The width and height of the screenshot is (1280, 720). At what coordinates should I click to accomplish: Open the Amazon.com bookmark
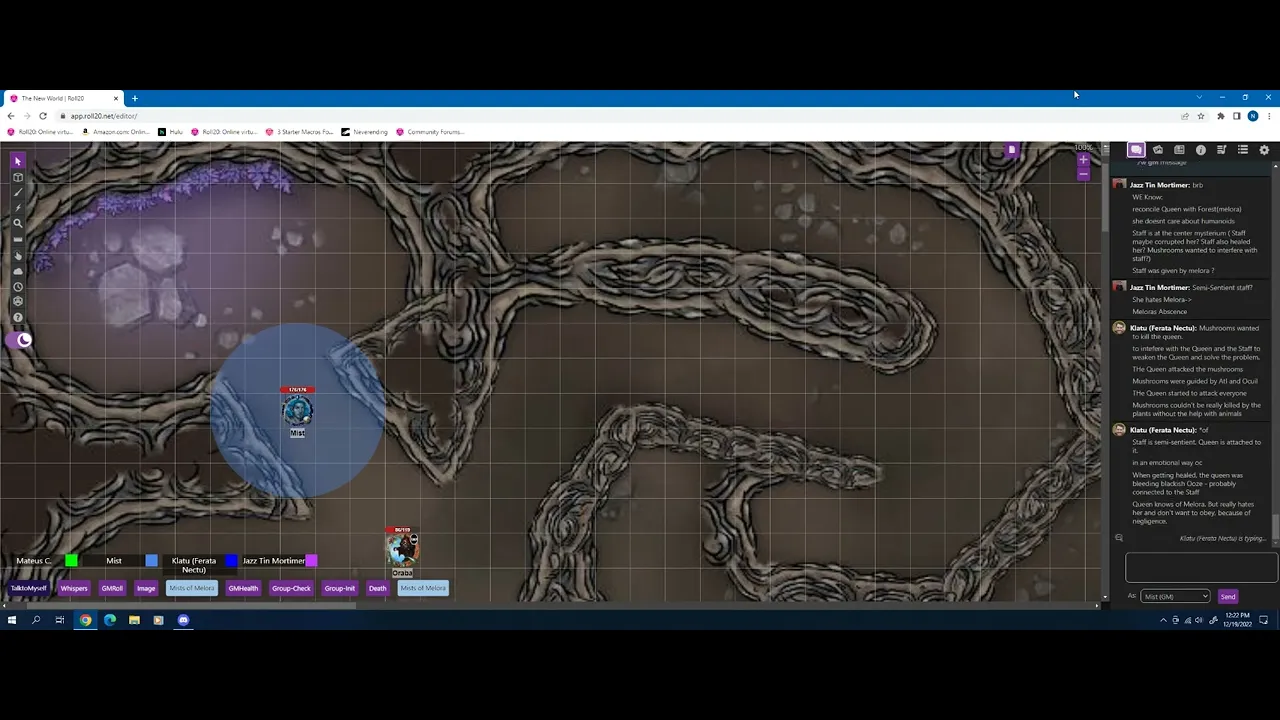[117, 132]
